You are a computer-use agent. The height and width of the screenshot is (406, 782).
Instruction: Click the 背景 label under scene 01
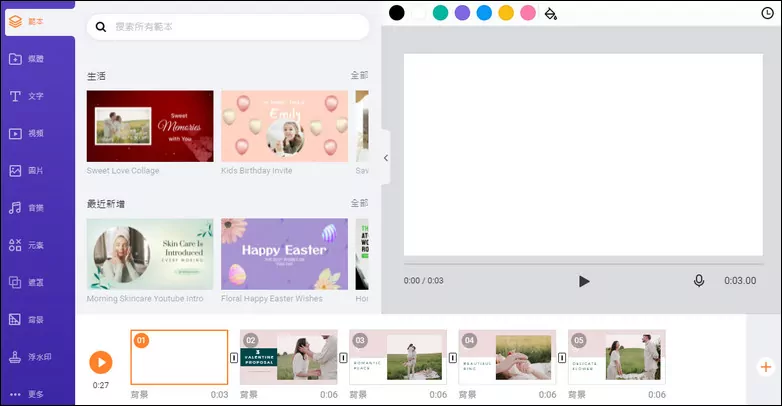(140, 395)
